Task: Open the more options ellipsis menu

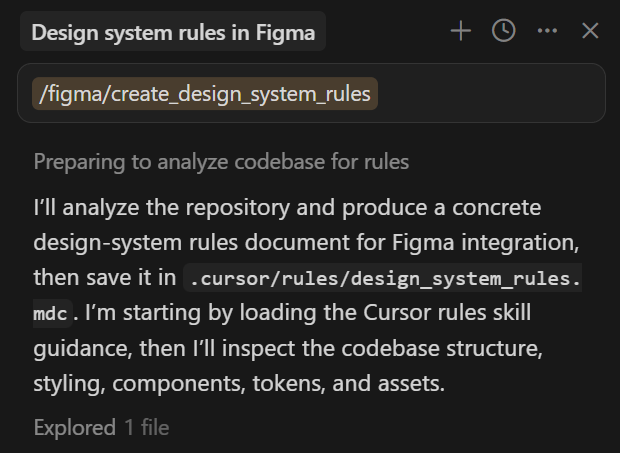Action: [x=548, y=31]
